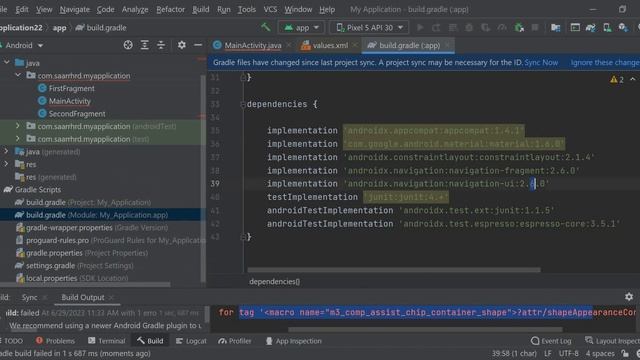Fold the dependencies block in the editor gutter

[243, 104]
